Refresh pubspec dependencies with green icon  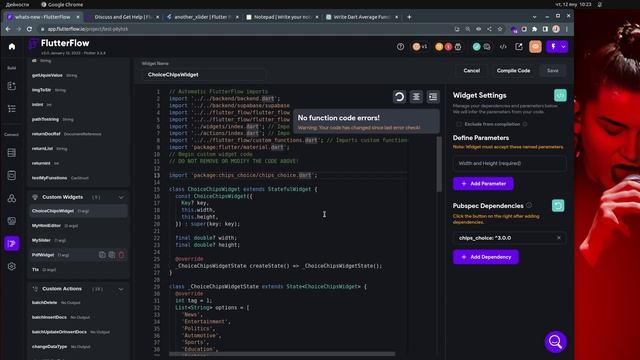[558, 205]
